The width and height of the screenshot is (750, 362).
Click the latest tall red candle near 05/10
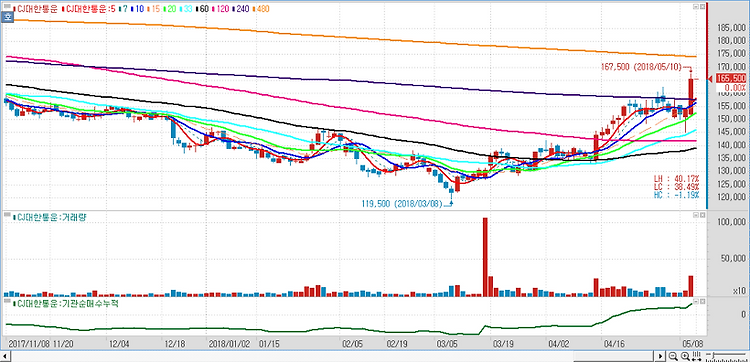(691, 96)
